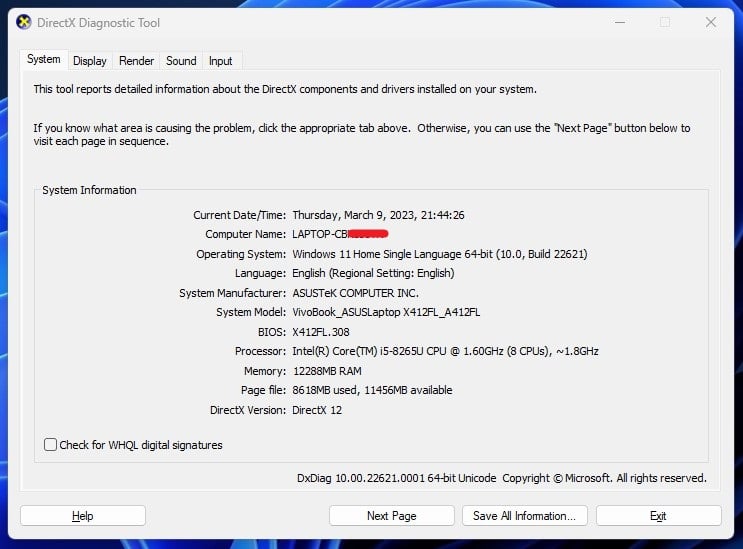Click 'DxDiag 10.00.22621.0001 64-bit Unicode' text
The image size is (743, 549).
pyautogui.click(x=396, y=478)
